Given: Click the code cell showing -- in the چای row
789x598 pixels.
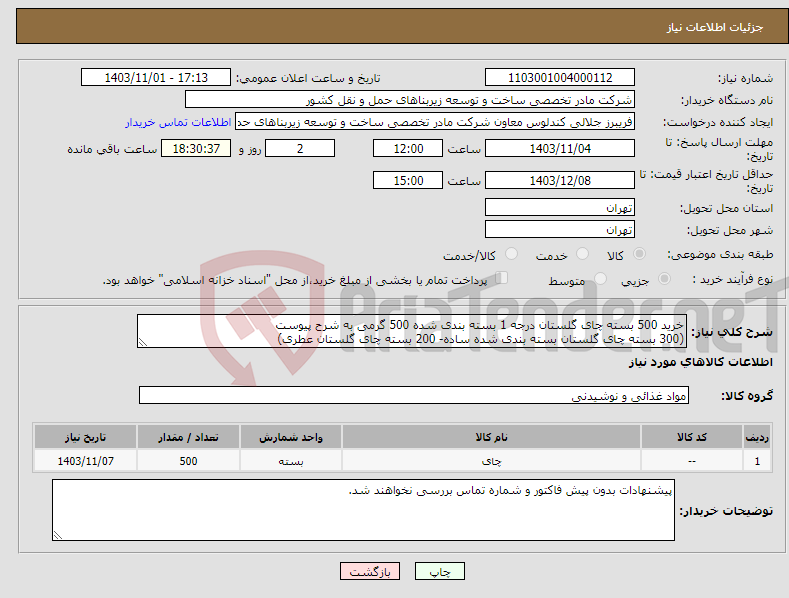Looking at the screenshot, I should pyautogui.click(x=692, y=461).
